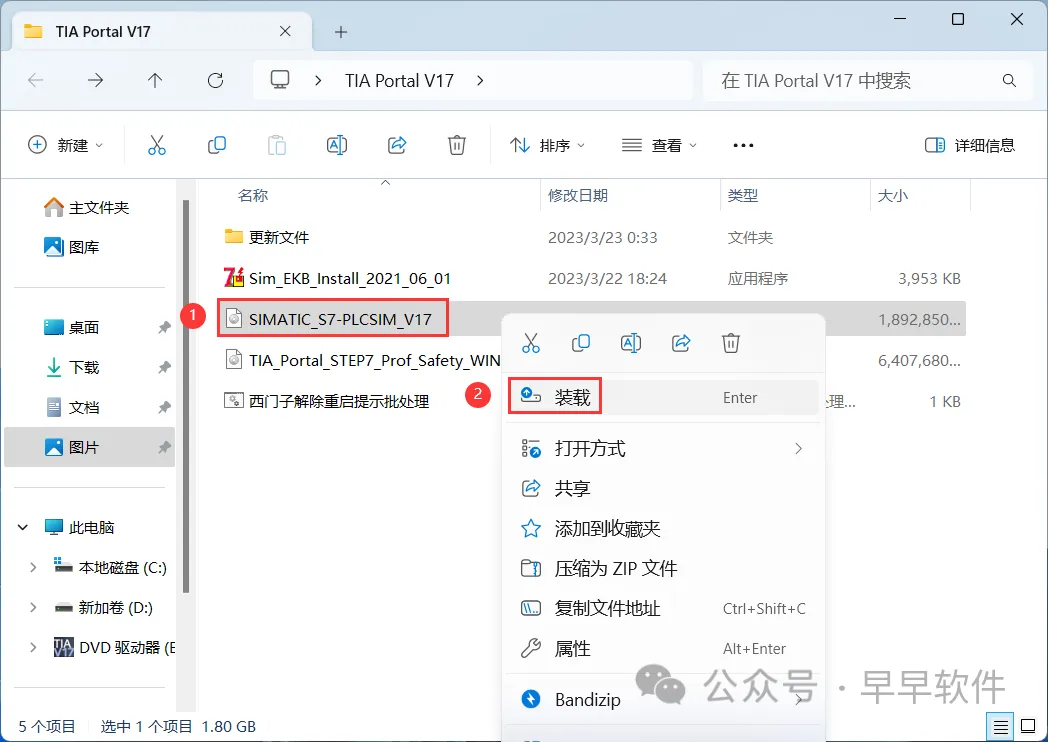
Task: Go forward with the right arrow
Action: (x=96, y=81)
